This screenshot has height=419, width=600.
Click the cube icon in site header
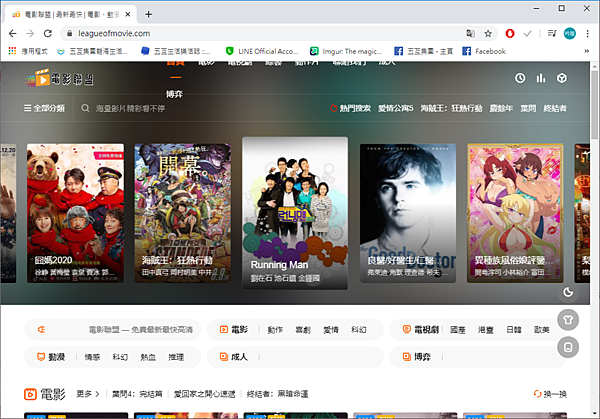click(x=562, y=78)
